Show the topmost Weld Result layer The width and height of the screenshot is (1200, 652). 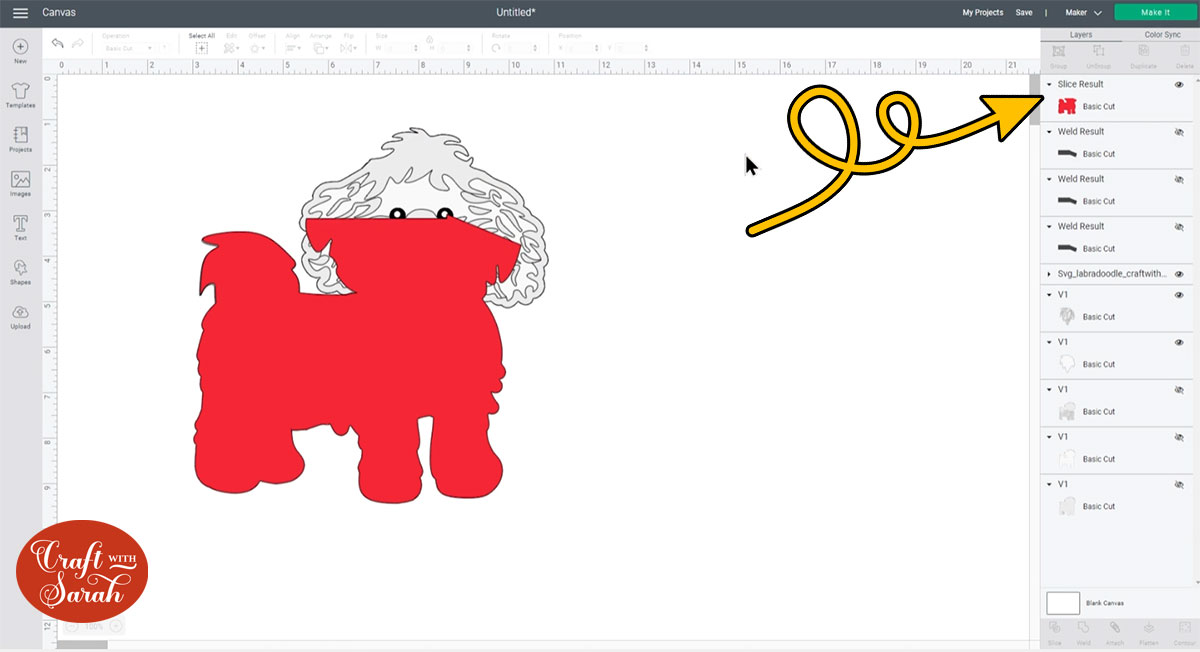(x=1179, y=132)
